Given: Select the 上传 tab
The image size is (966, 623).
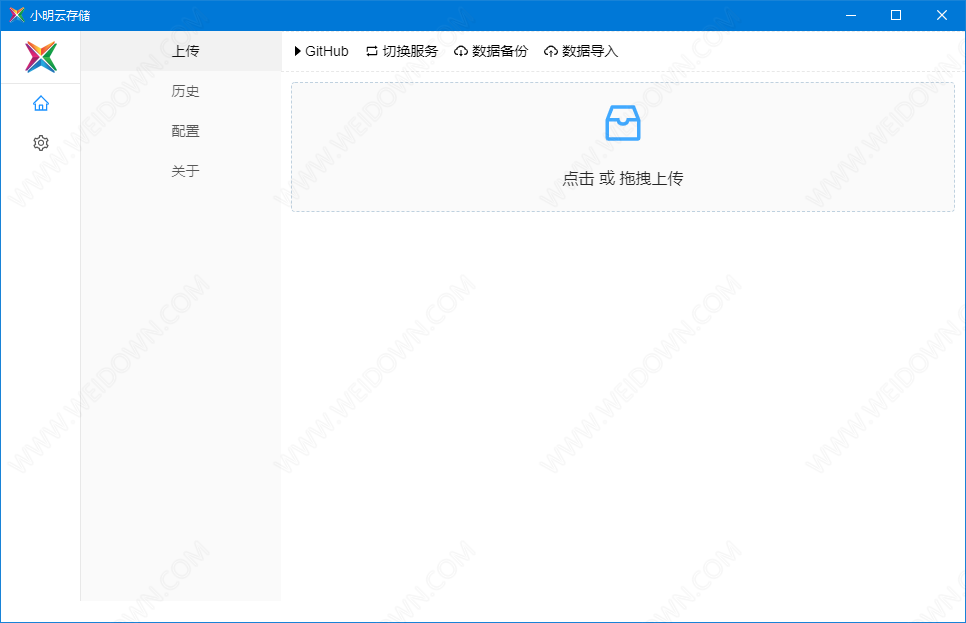Looking at the screenshot, I should click(185, 51).
